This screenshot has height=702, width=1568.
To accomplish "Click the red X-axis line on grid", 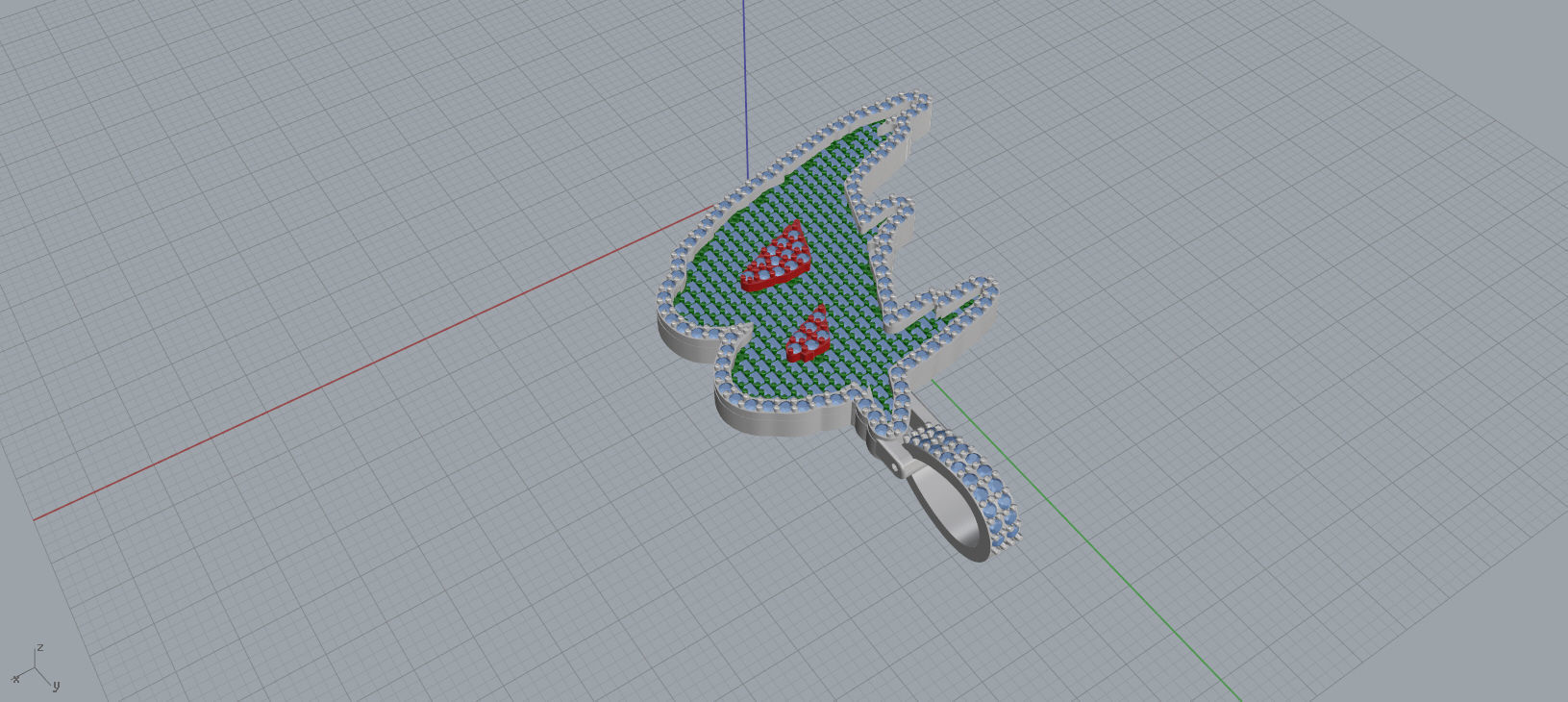I will click(x=375, y=364).
